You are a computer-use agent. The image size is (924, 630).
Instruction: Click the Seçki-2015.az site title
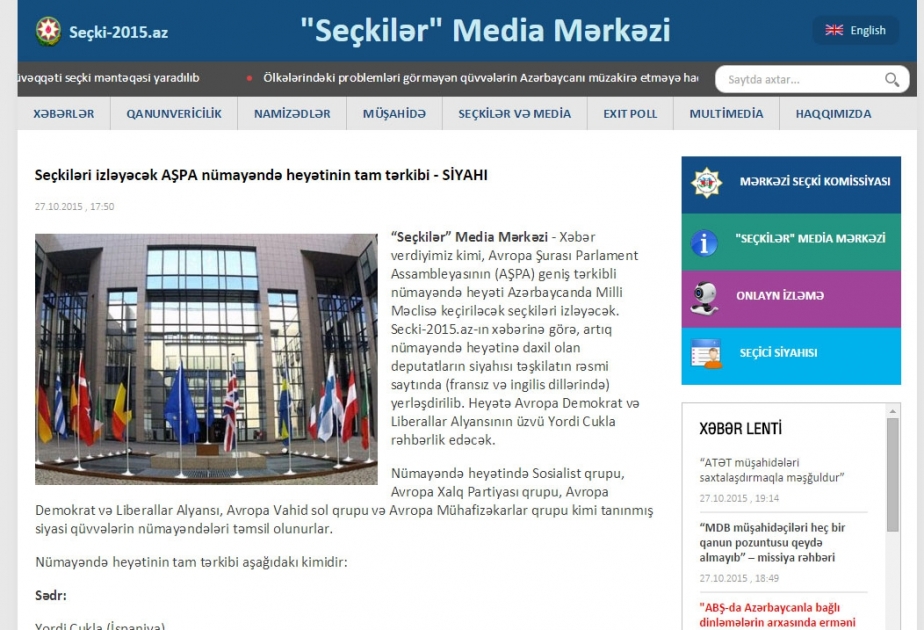click(118, 32)
